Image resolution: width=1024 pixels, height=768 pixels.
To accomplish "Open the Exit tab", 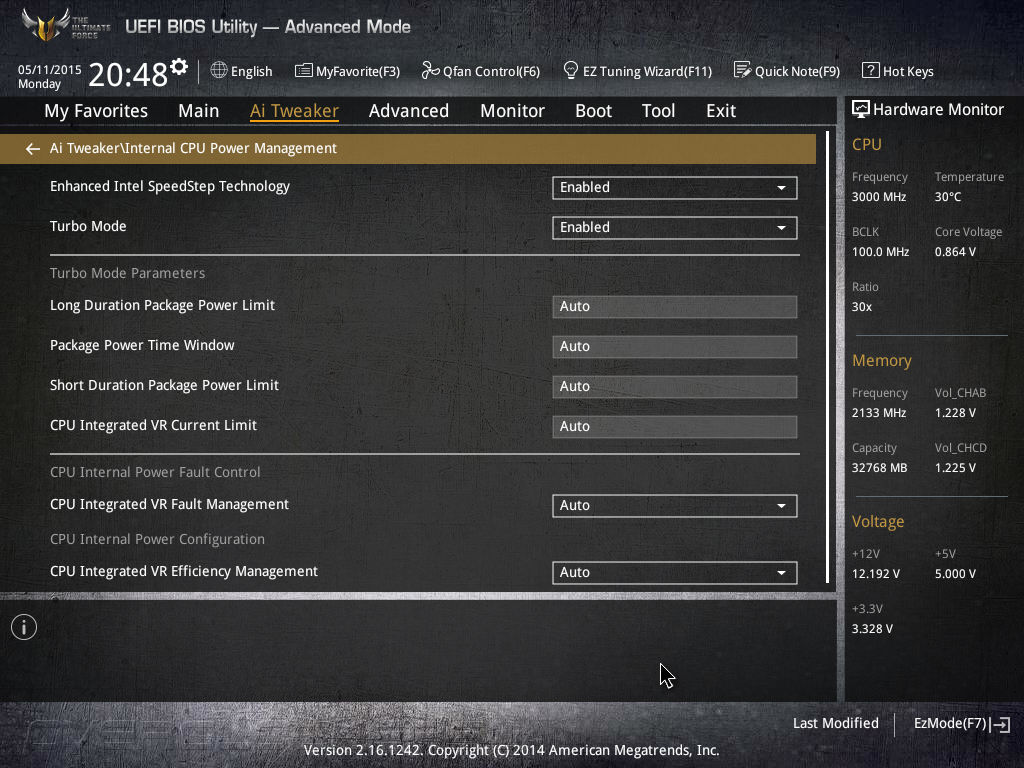I will [721, 111].
